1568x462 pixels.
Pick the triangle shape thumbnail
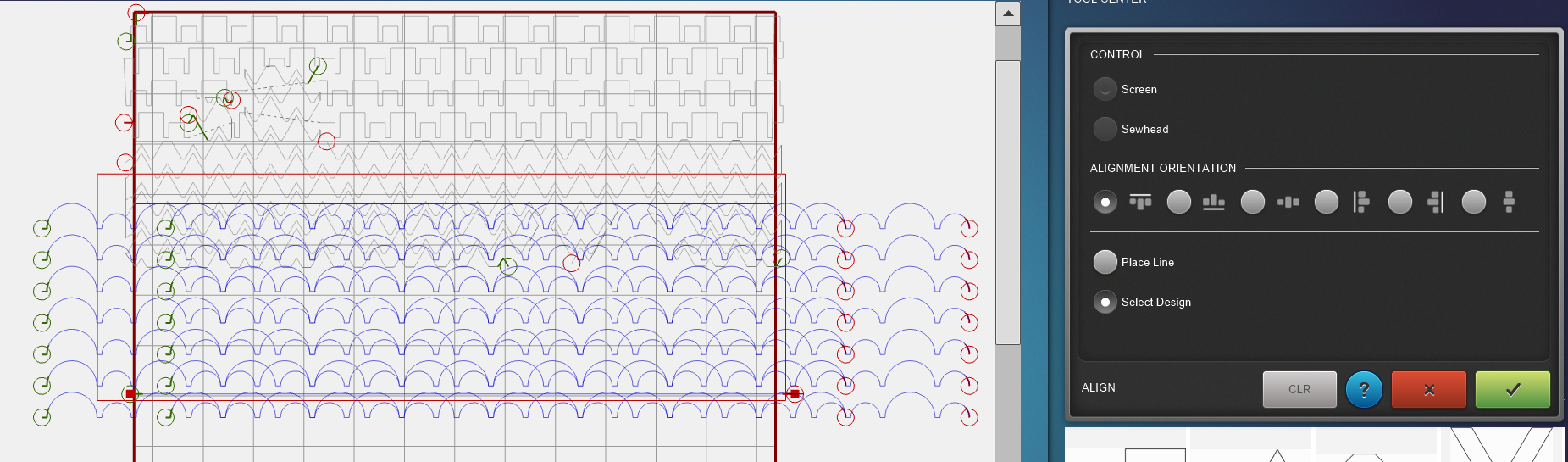point(1277,456)
